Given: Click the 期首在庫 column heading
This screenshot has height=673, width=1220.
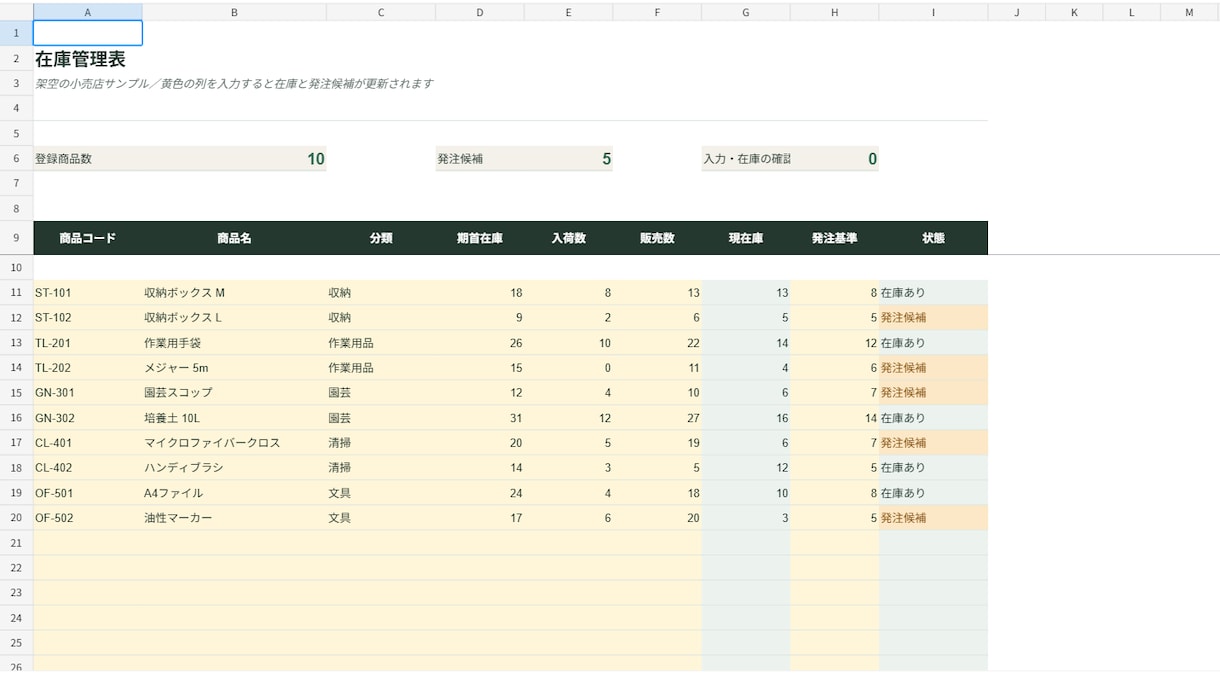Looking at the screenshot, I should [480, 238].
